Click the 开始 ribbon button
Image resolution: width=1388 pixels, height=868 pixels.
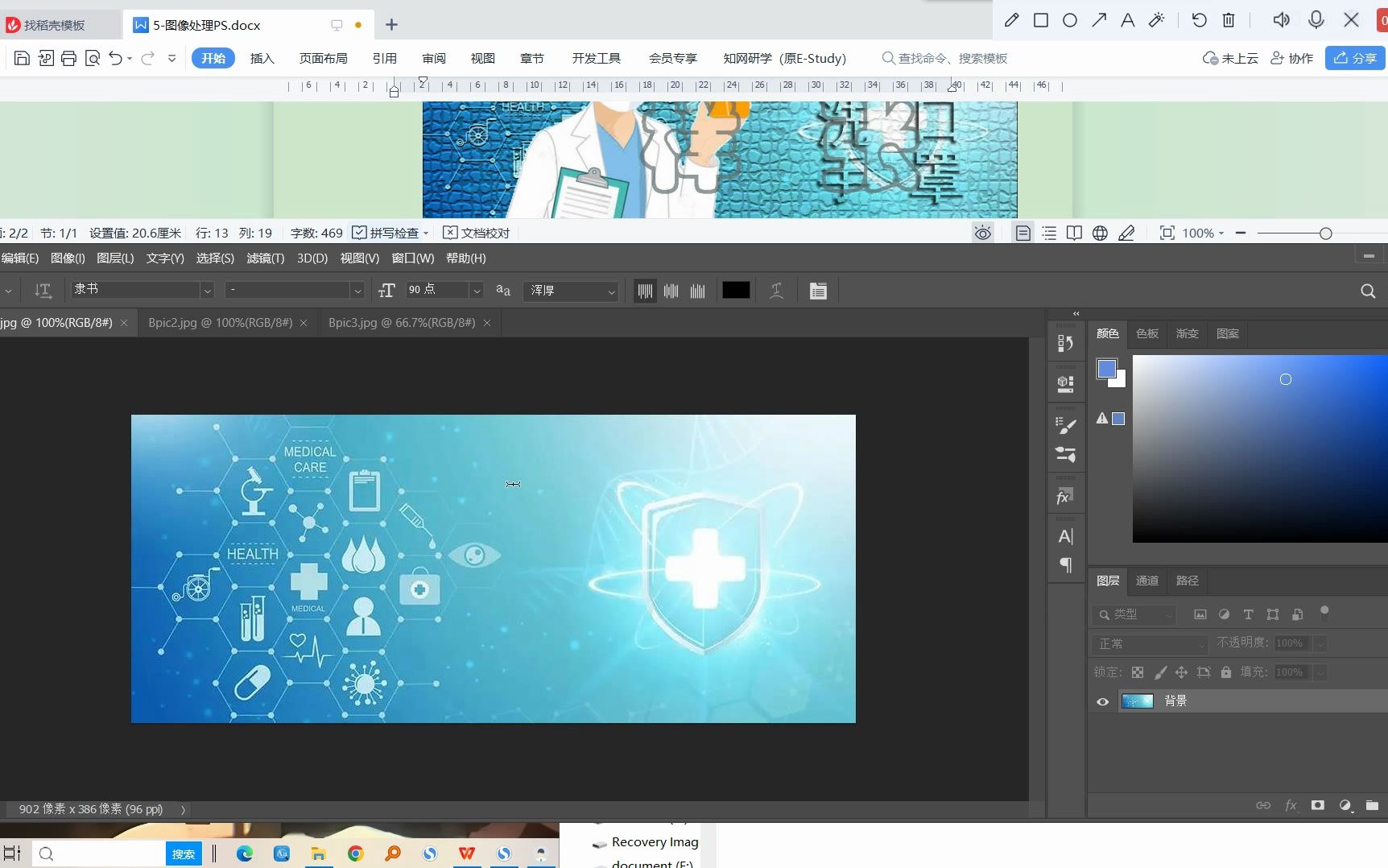tap(213, 58)
